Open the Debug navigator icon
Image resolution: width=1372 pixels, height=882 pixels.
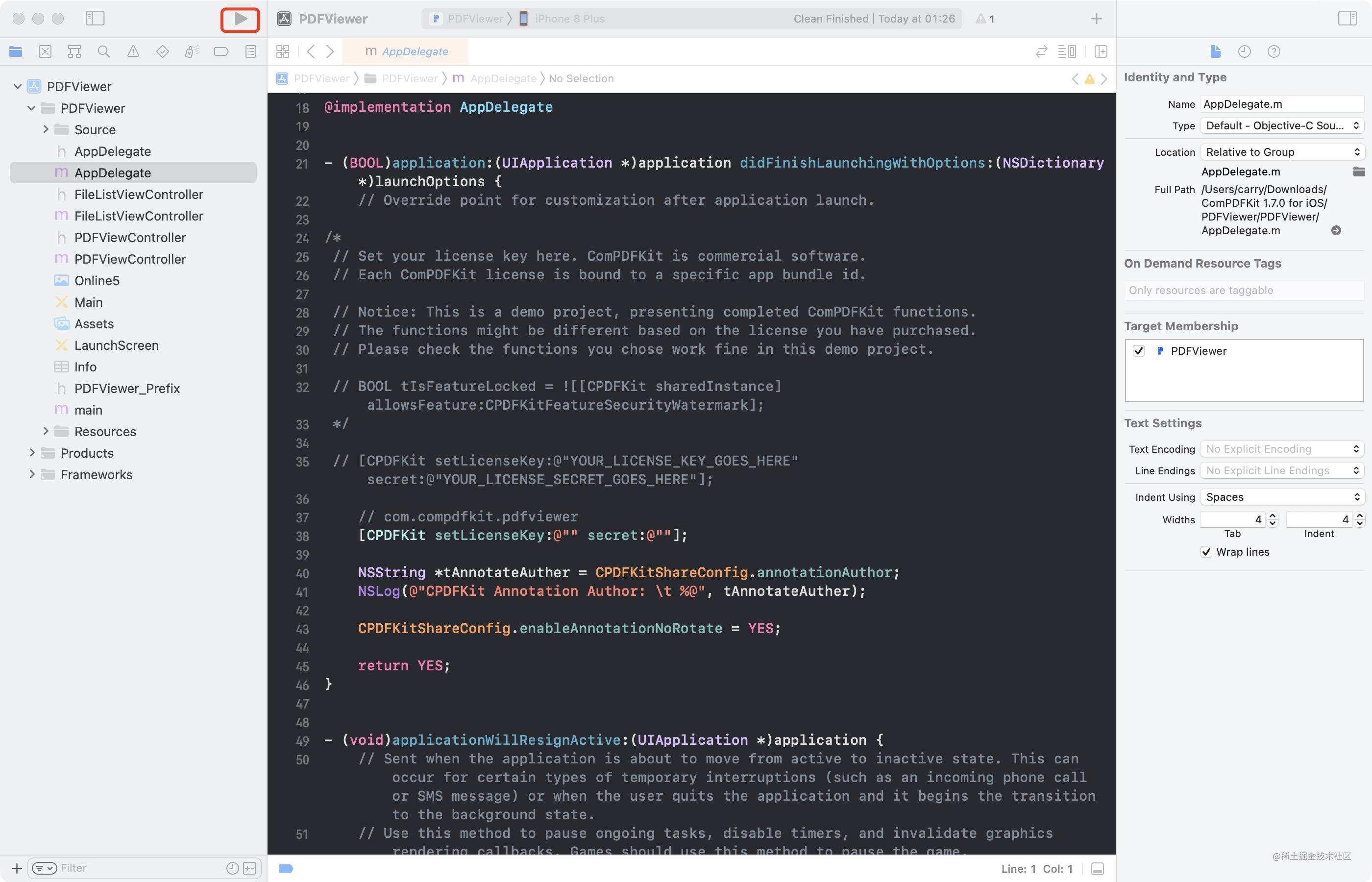[192, 51]
